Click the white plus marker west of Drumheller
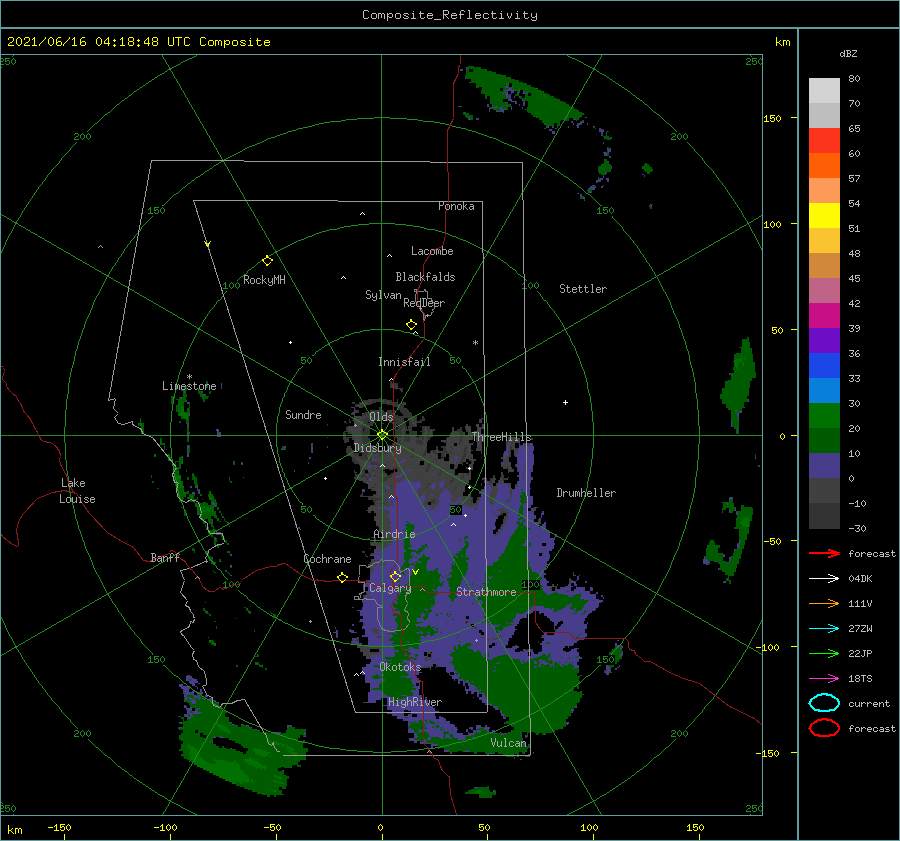This screenshot has width=900, height=841. point(565,402)
